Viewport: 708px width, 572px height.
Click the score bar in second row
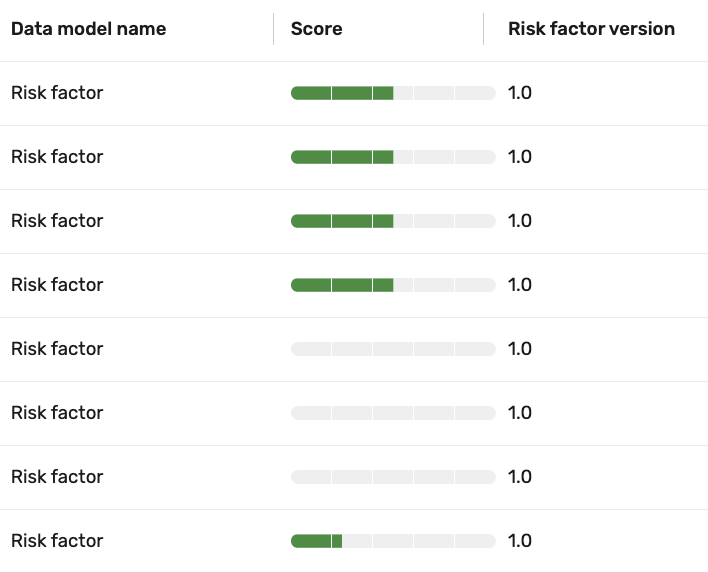(x=393, y=158)
